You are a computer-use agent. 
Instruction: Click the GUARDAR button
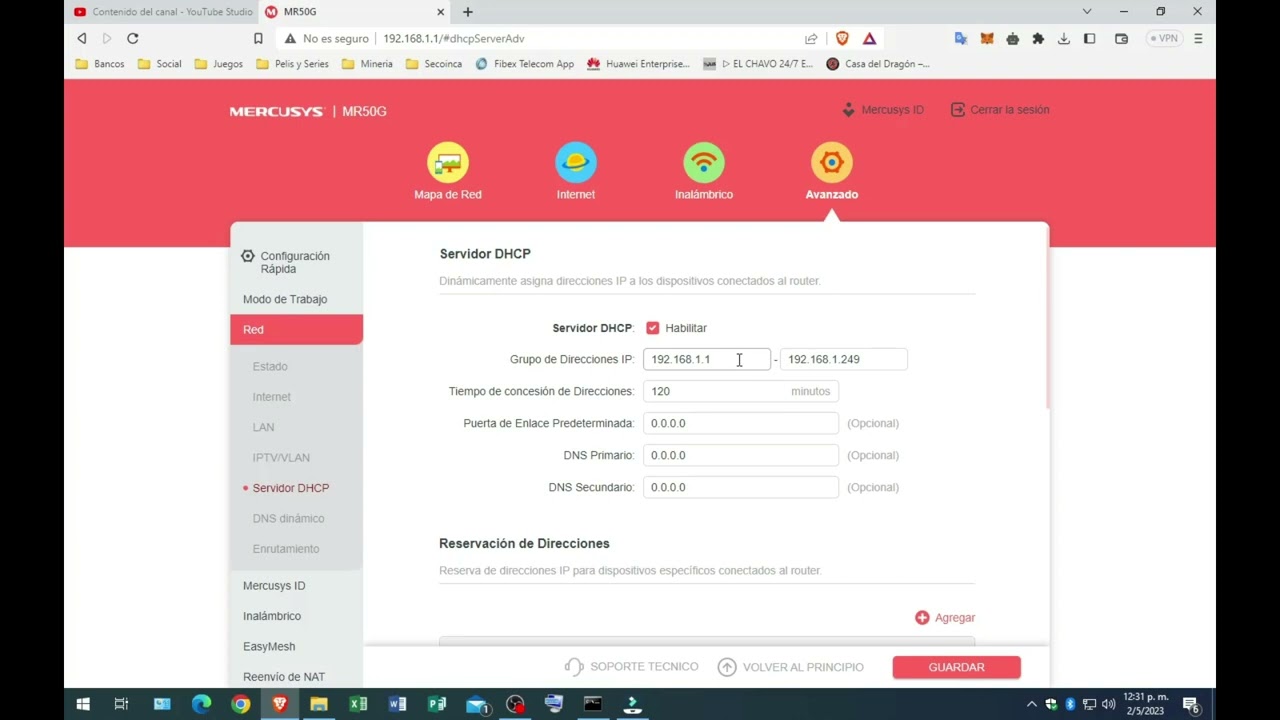956,667
